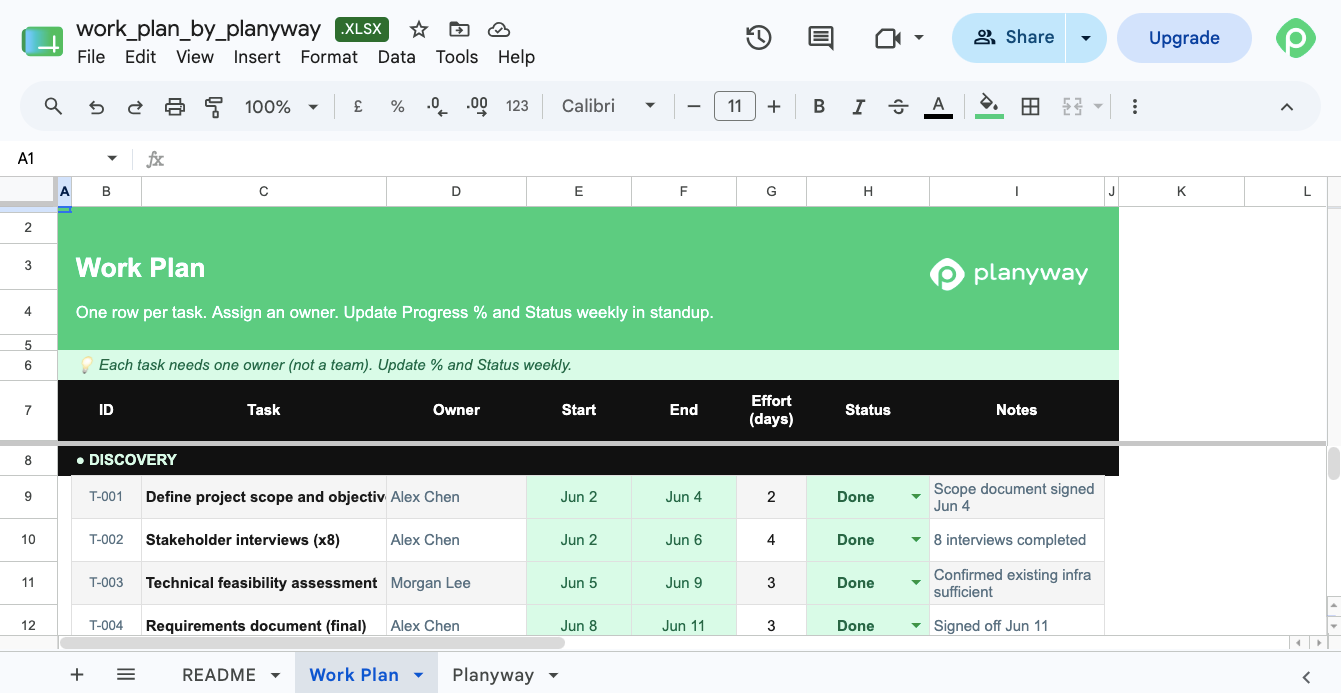Screen dimensions: 1341x693
Task: Toggle italic formatting
Action: pyautogui.click(x=858, y=106)
